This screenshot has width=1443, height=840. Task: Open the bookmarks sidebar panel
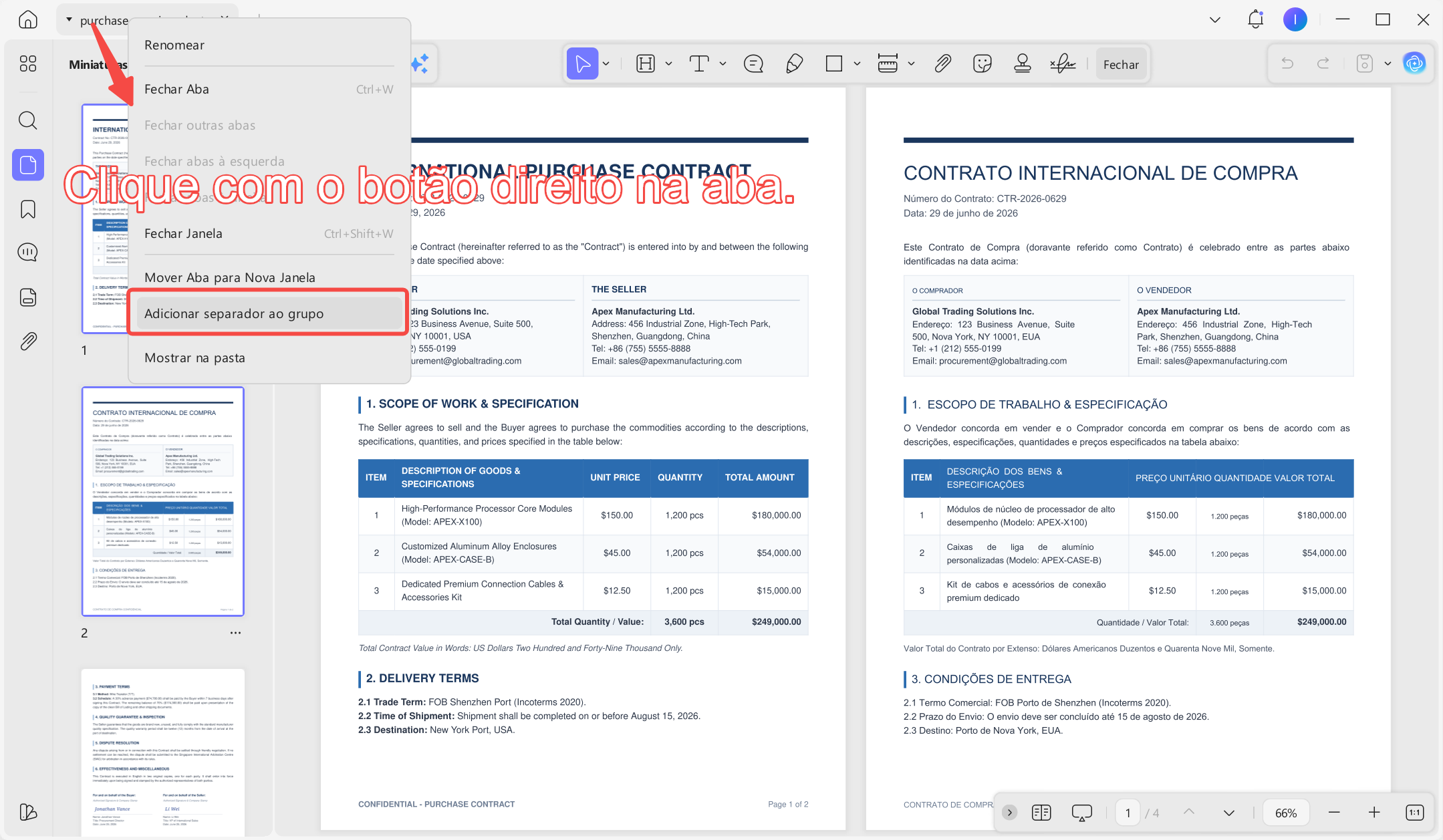pos(28,209)
